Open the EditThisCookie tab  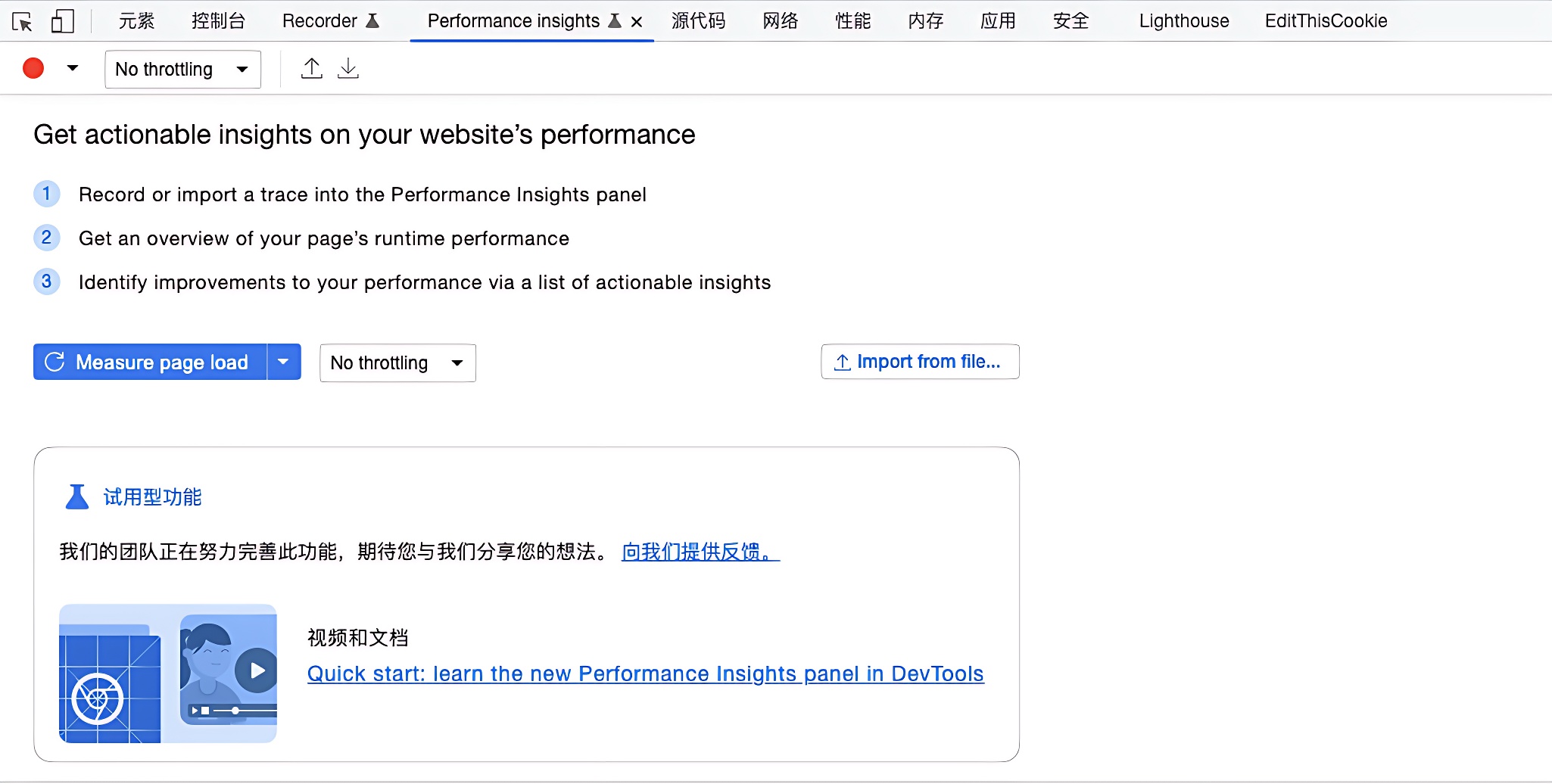point(1326,21)
